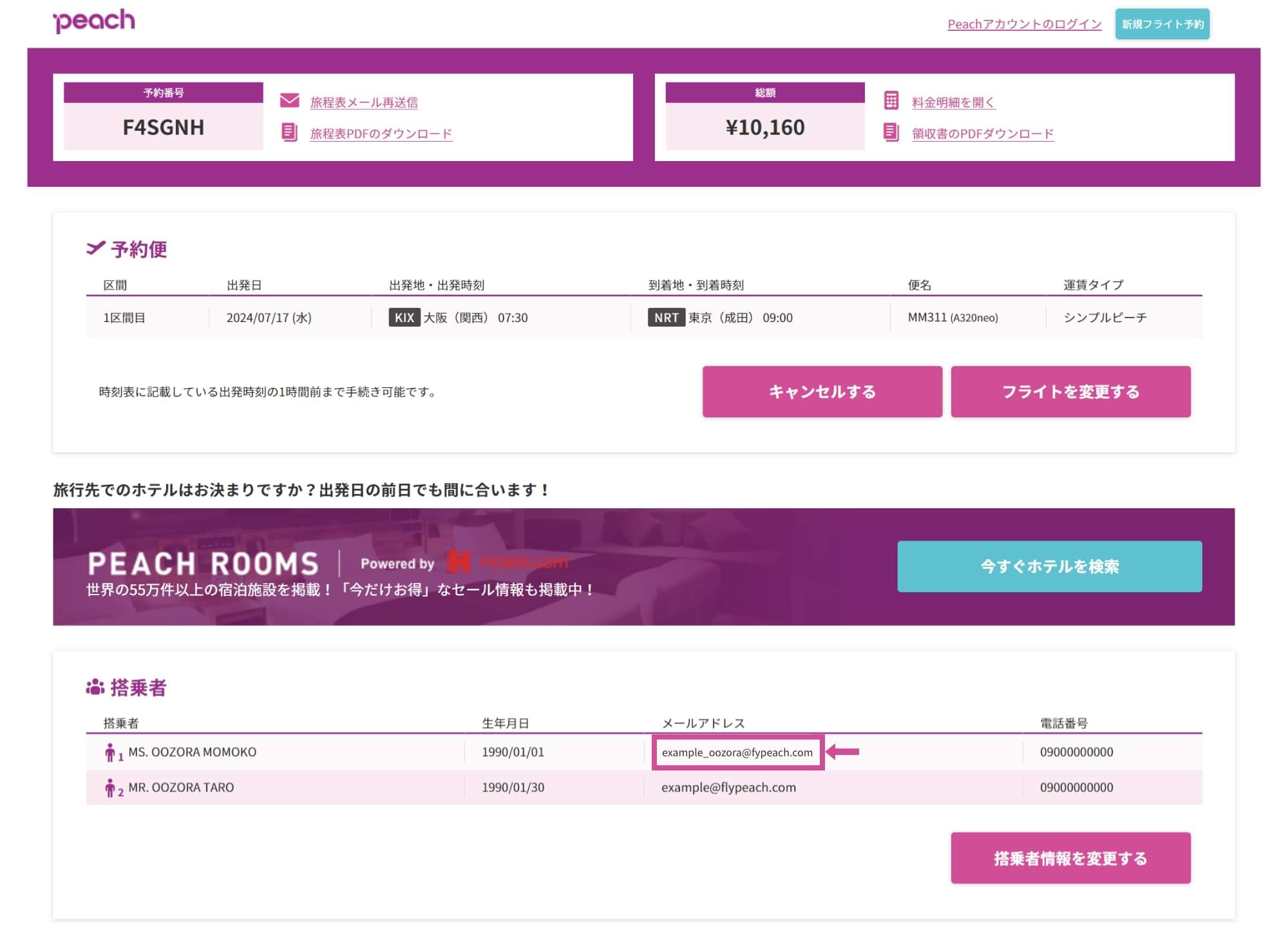1288x945 pixels.
Task: Click the 予約番号 label header
Action: click(164, 93)
